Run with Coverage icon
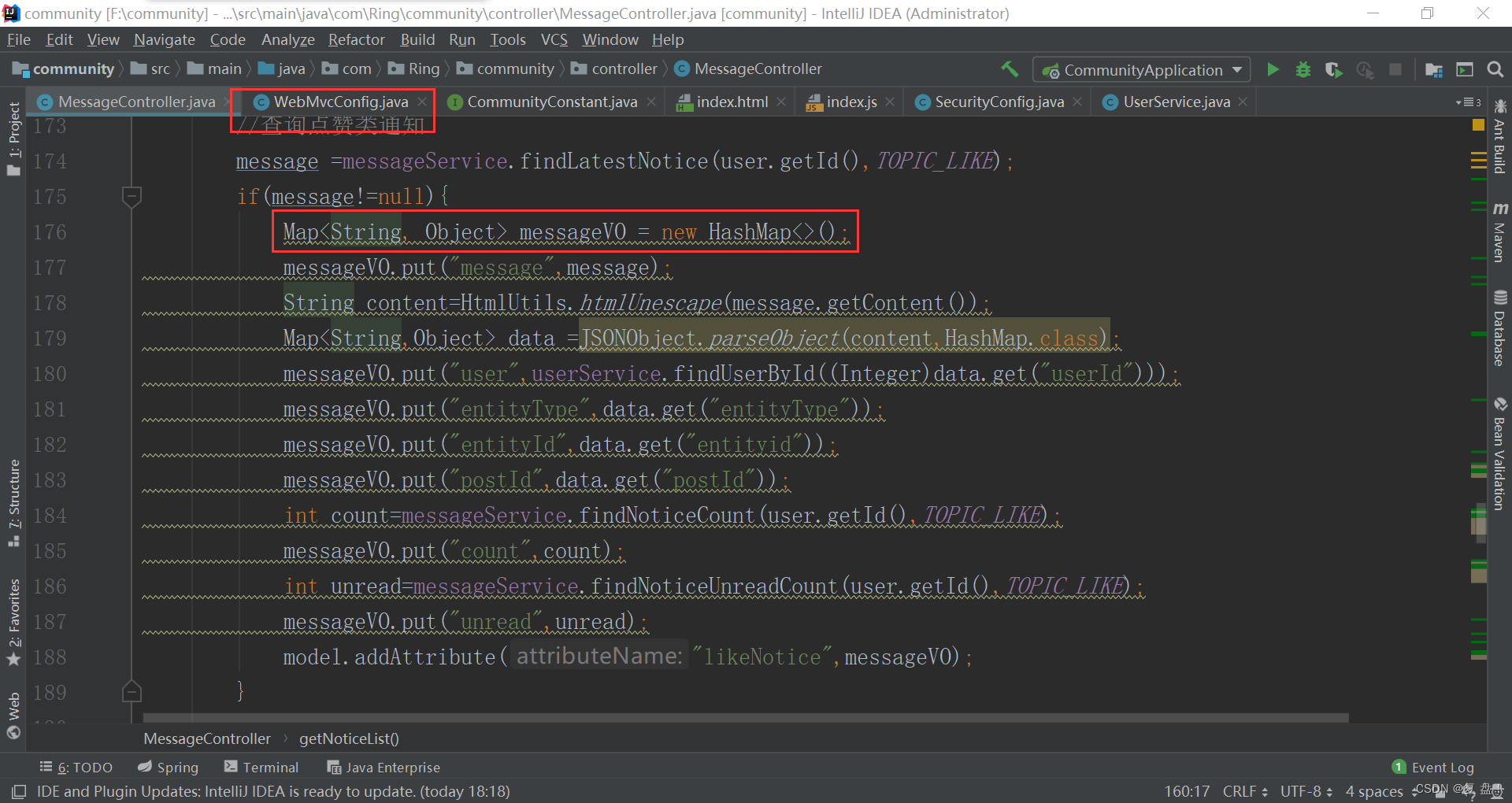Image resolution: width=1512 pixels, height=803 pixels. pos(1333,70)
